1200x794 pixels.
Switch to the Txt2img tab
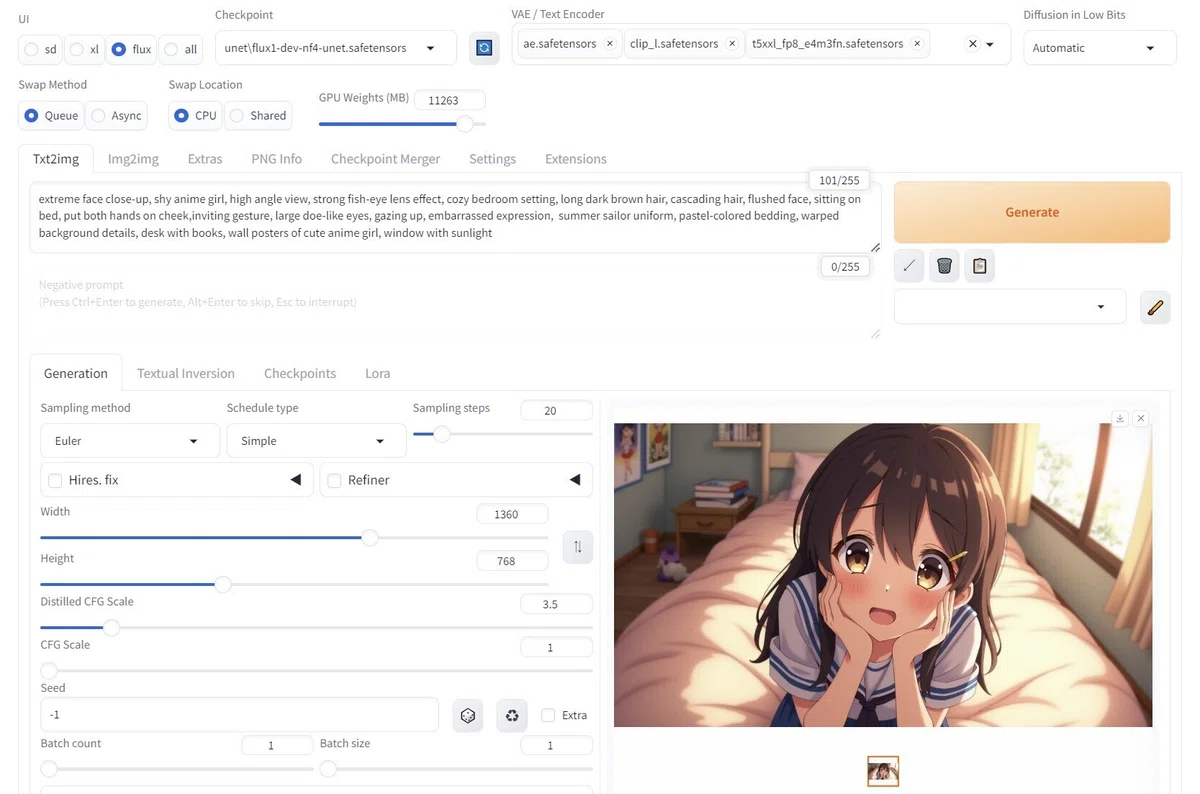(56, 159)
